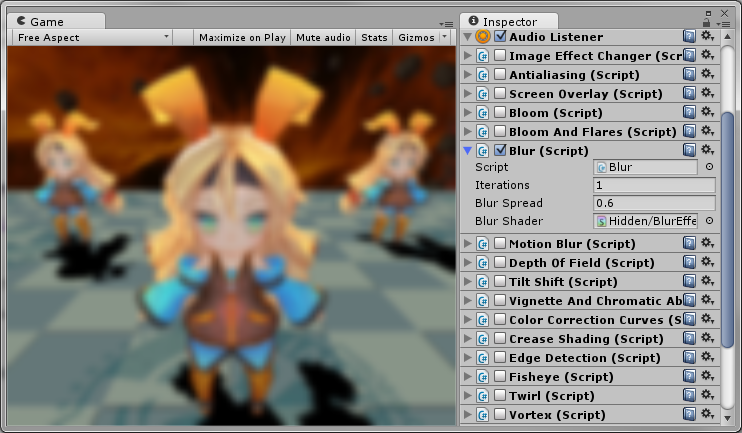Expand the Motion Blur (Script) component
742x433 pixels.
tap(468, 243)
